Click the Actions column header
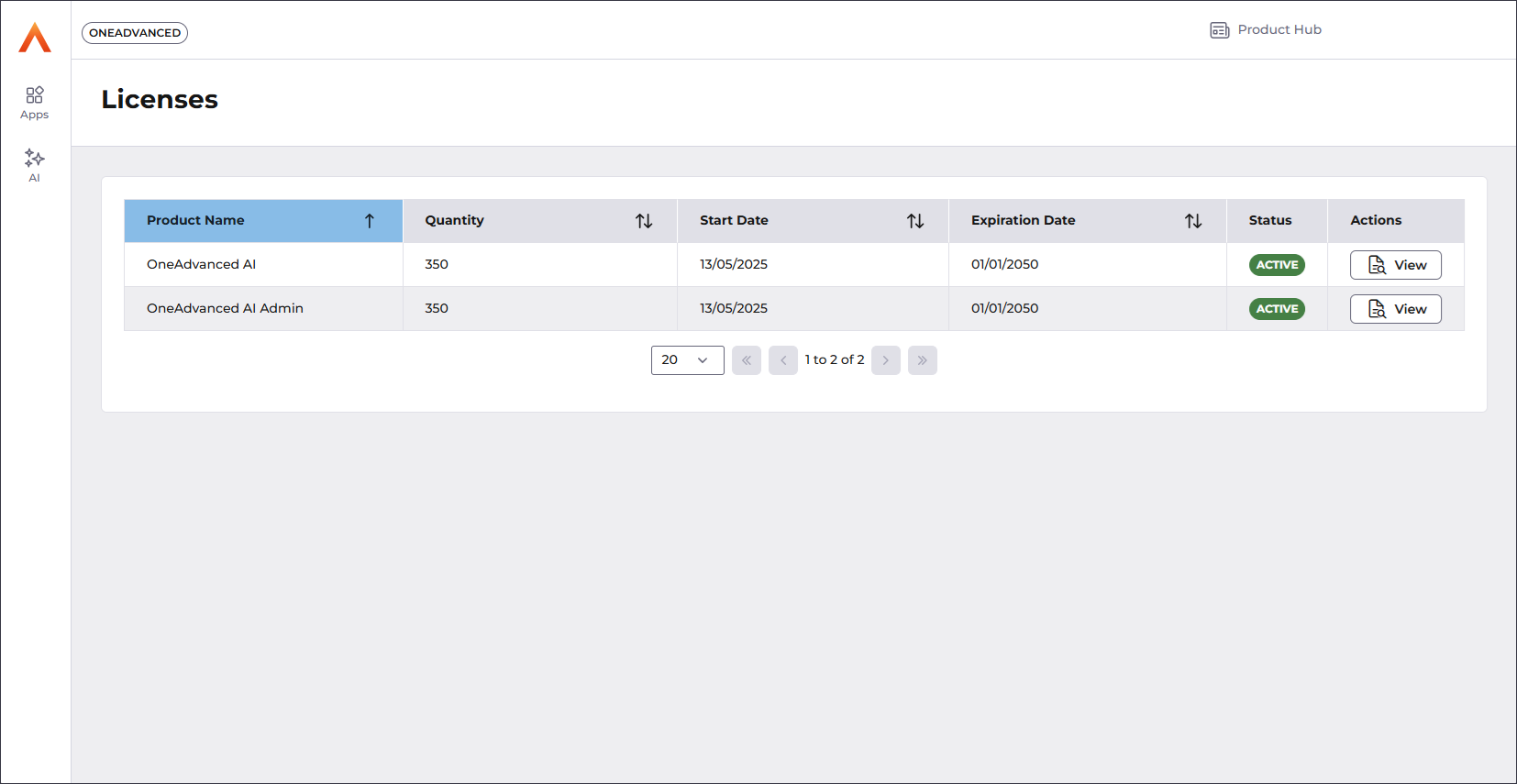The width and height of the screenshot is (1517, 784). (1395, 221)
